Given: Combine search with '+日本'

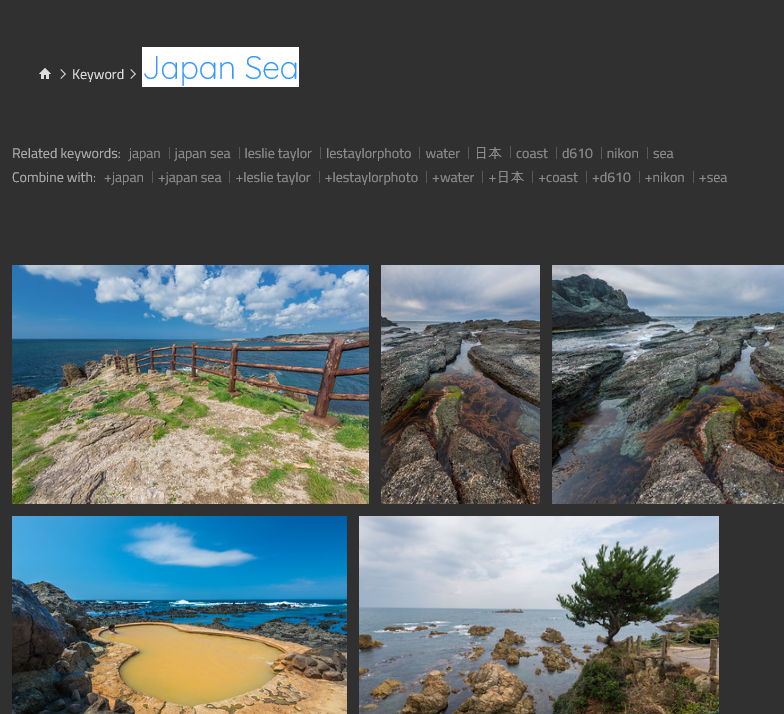Looking at the screenshot, I should [x=506, y=177].
